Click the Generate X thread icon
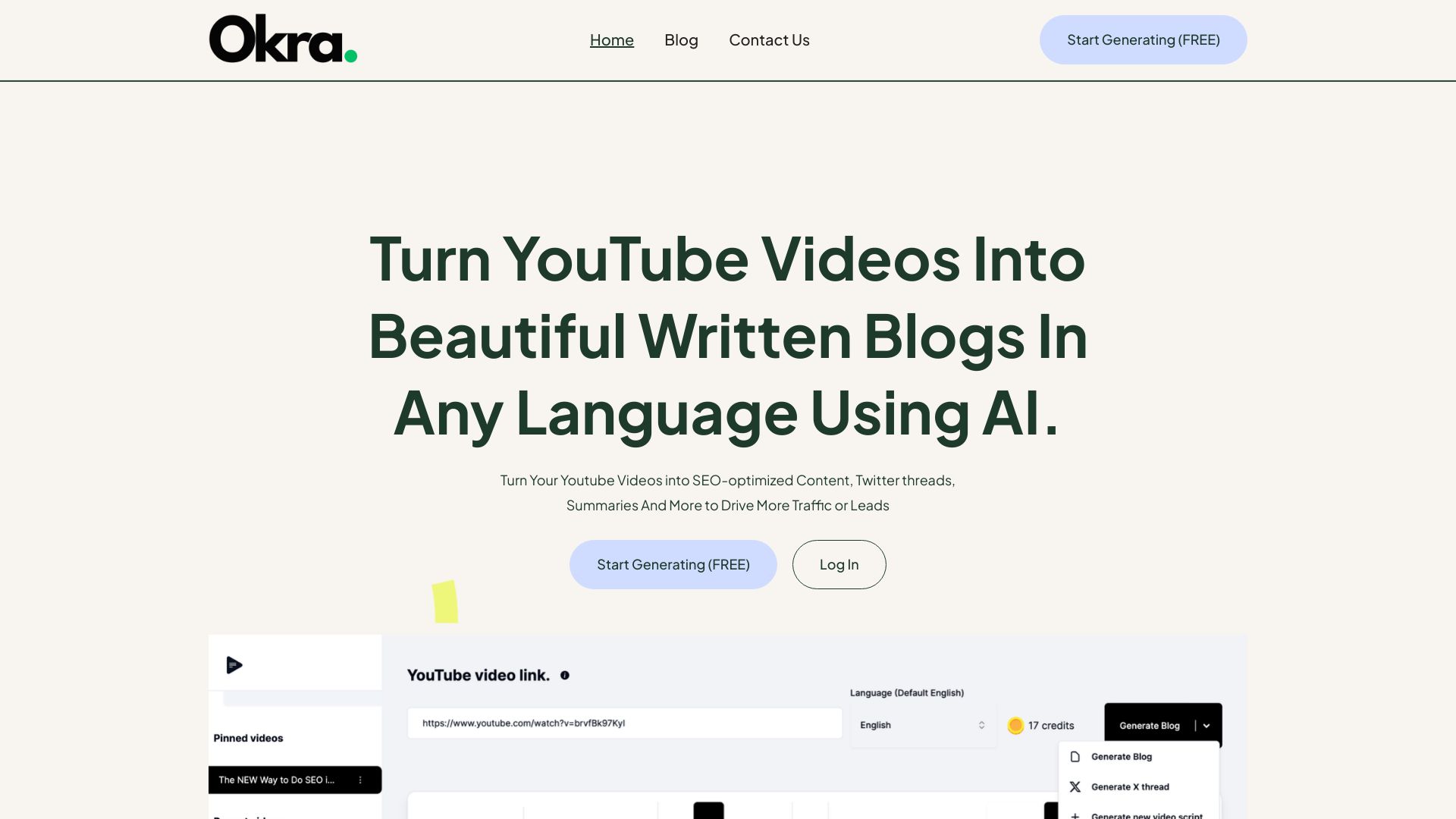The height and width of the screenshot is (819, 1456). click(1075, 786)
